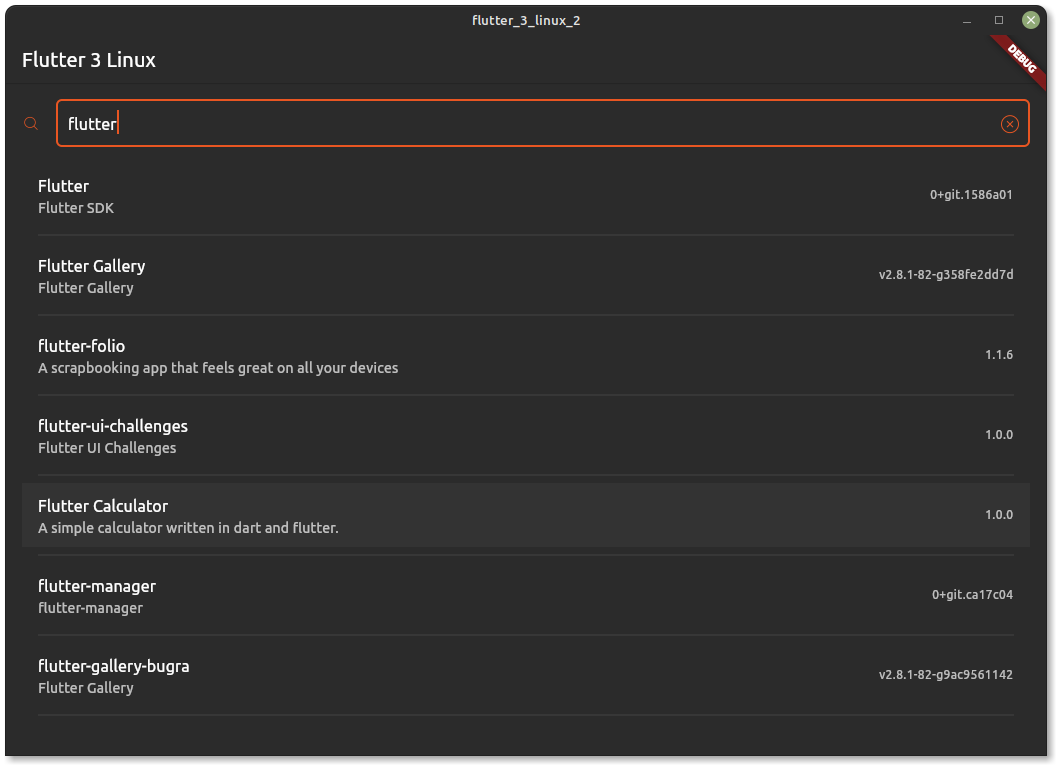Click version 1.0.0 of flutter-ui-challenges
The width and height of the screenshot is (1056, 765).
coord(999,434)
